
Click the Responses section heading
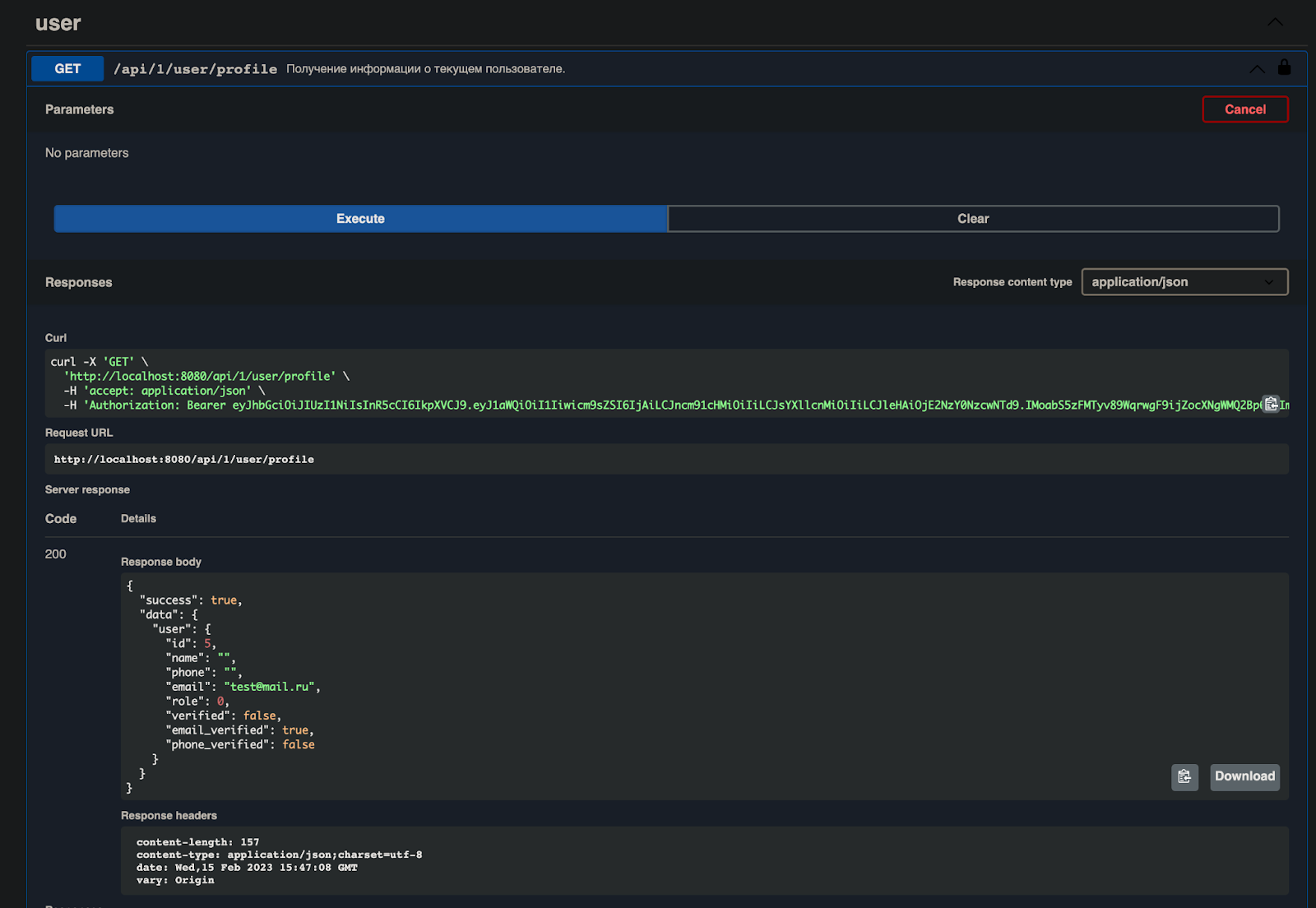click(79, 282)
